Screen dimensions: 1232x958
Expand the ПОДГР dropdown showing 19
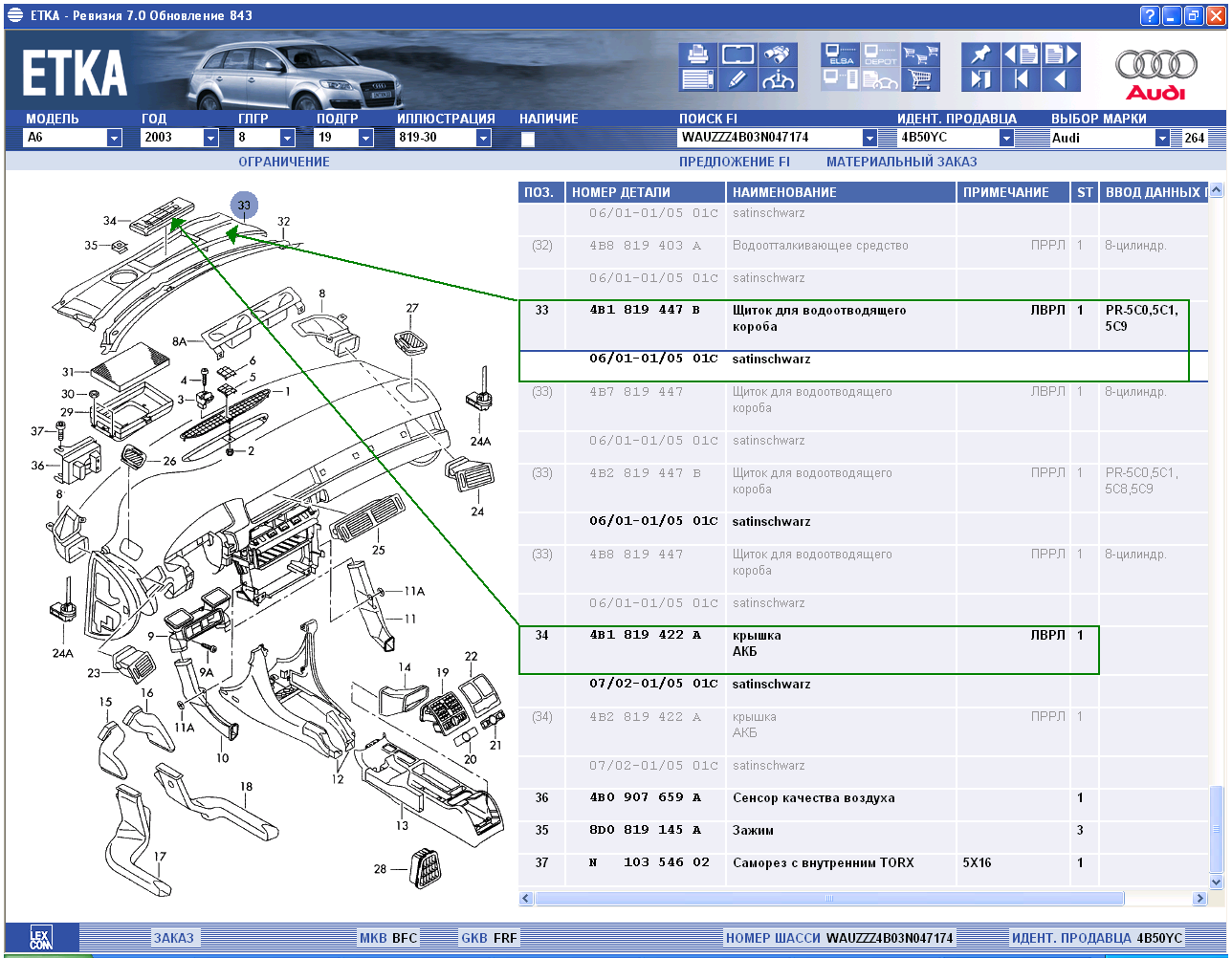point(365,138)
